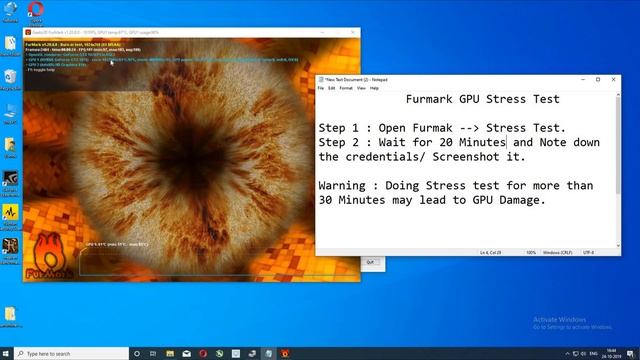Maximize the Notepad window
The height and width of the screenshot is (360, 640).
pos(598,80)
